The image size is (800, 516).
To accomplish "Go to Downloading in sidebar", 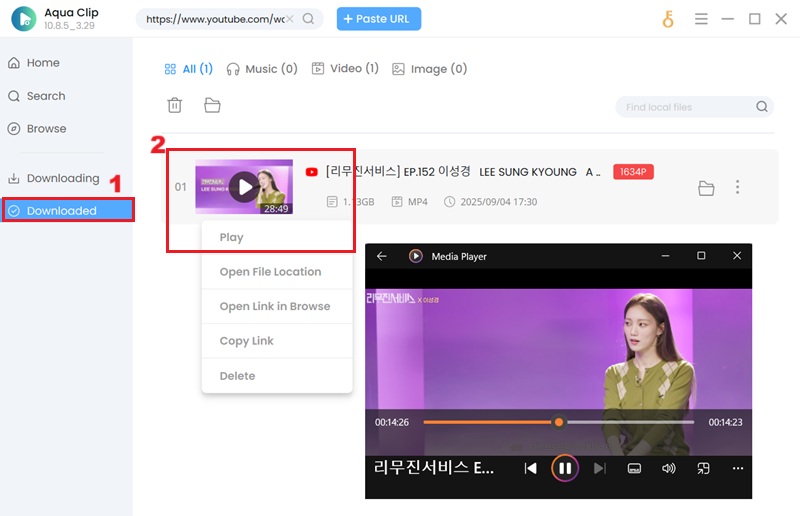I will click(x=62, y=178).
